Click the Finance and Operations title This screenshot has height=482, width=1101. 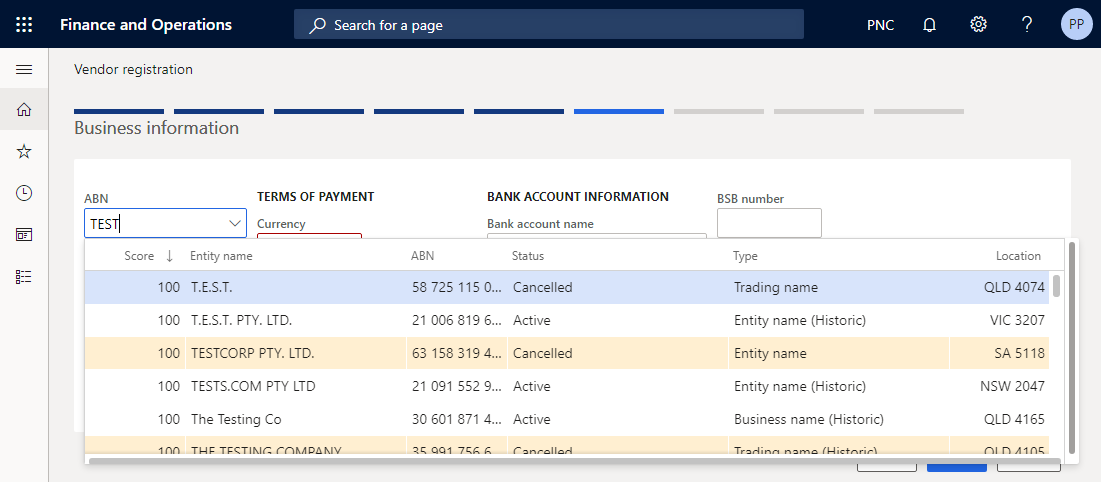[146, 25]
